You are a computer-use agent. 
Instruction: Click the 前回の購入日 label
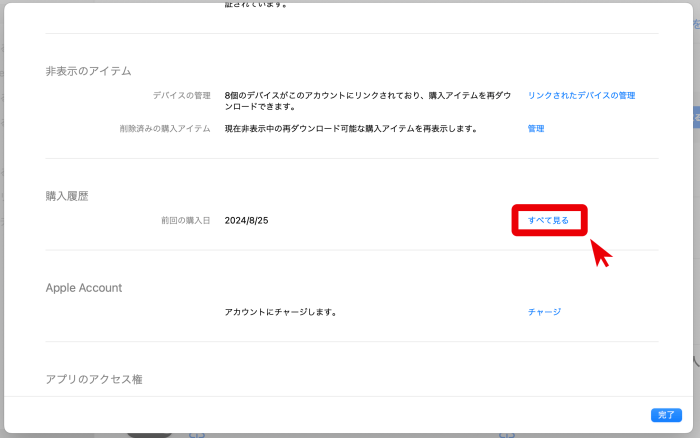tap(185, 220)
